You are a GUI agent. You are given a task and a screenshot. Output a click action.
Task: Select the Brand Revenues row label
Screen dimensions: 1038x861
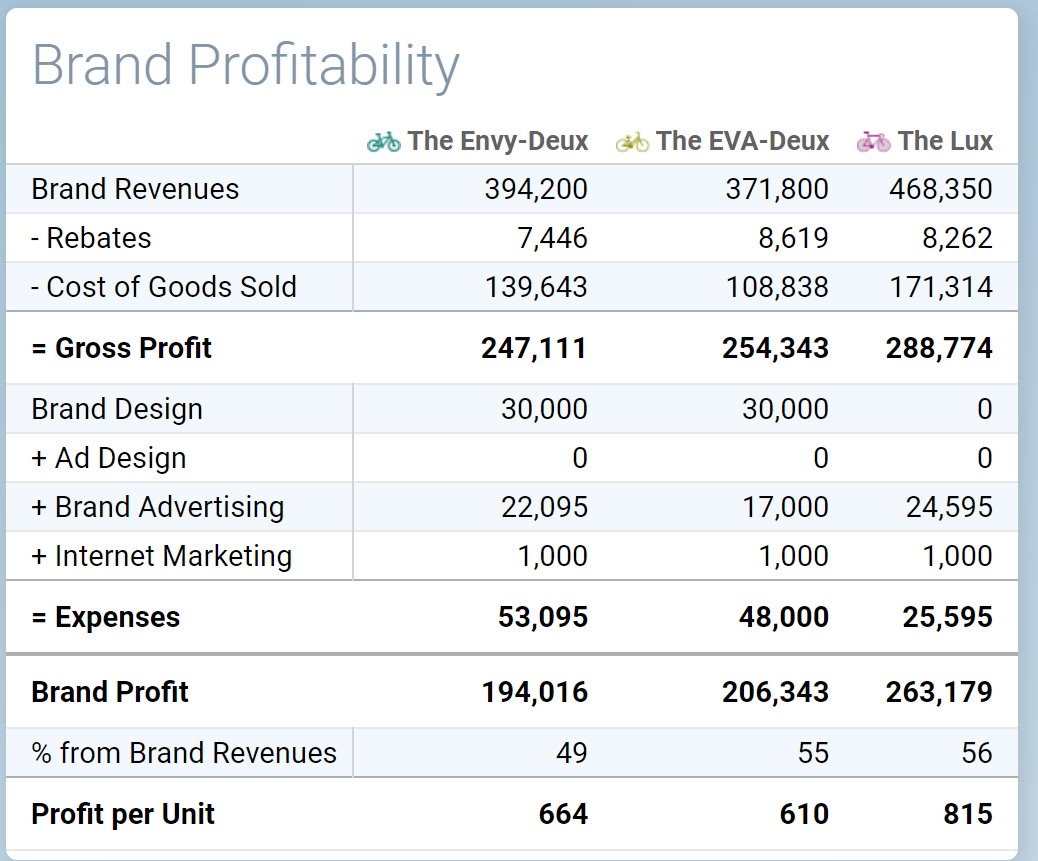point(135,189)
